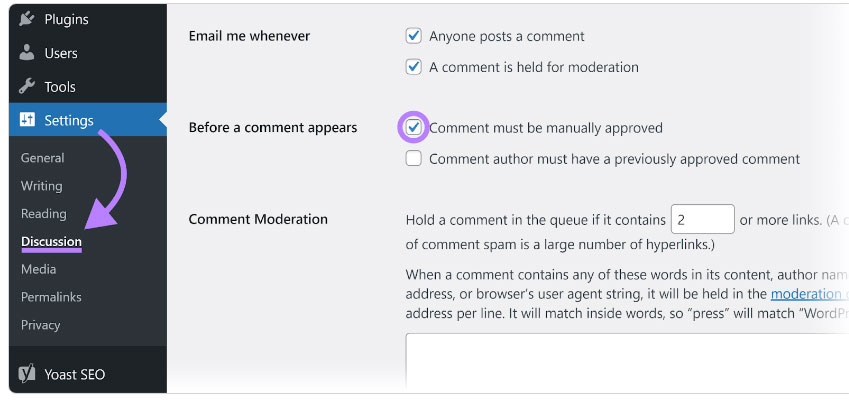Open Reading settings submenu item

coord(43,214)
